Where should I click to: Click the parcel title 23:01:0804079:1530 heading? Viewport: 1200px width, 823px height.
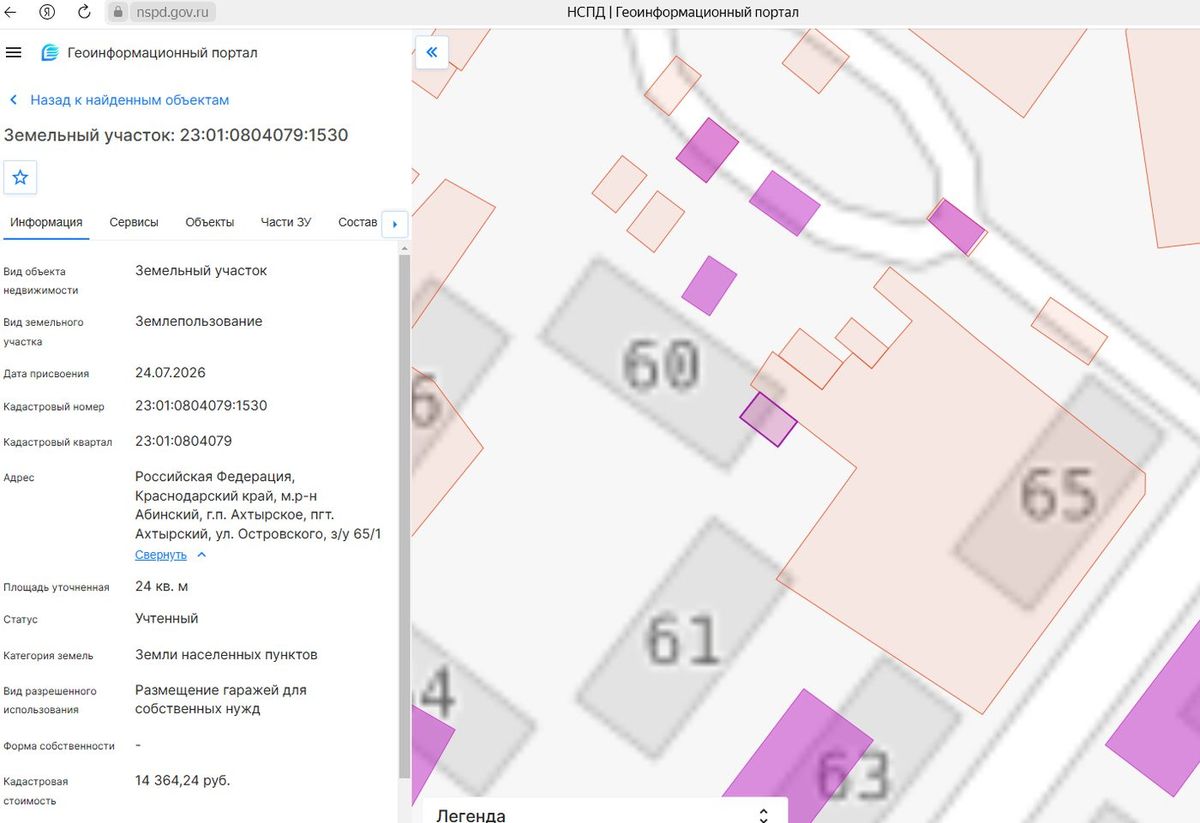tap(176, 135)
